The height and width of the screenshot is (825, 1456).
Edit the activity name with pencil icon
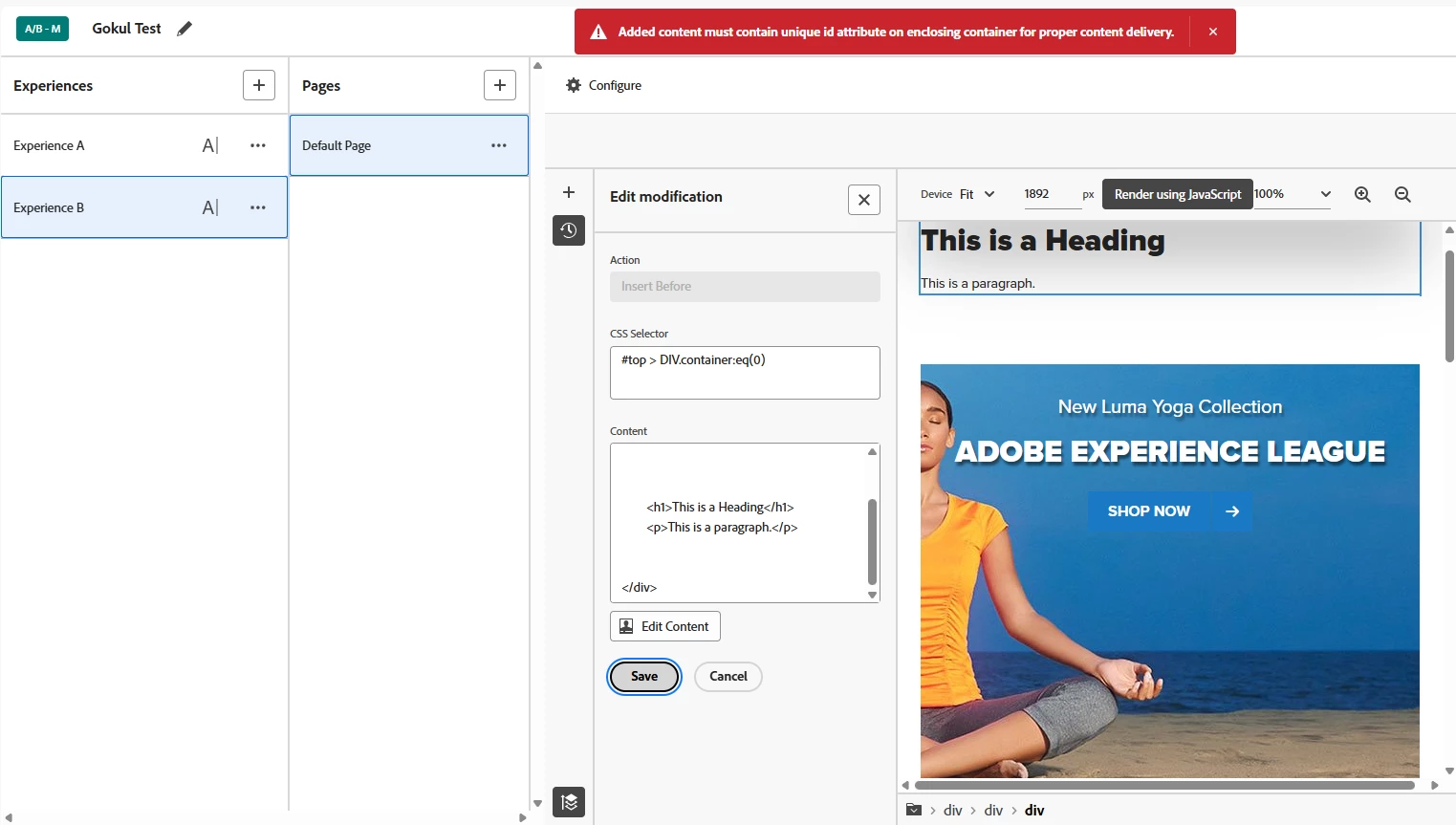pos(185,29)
